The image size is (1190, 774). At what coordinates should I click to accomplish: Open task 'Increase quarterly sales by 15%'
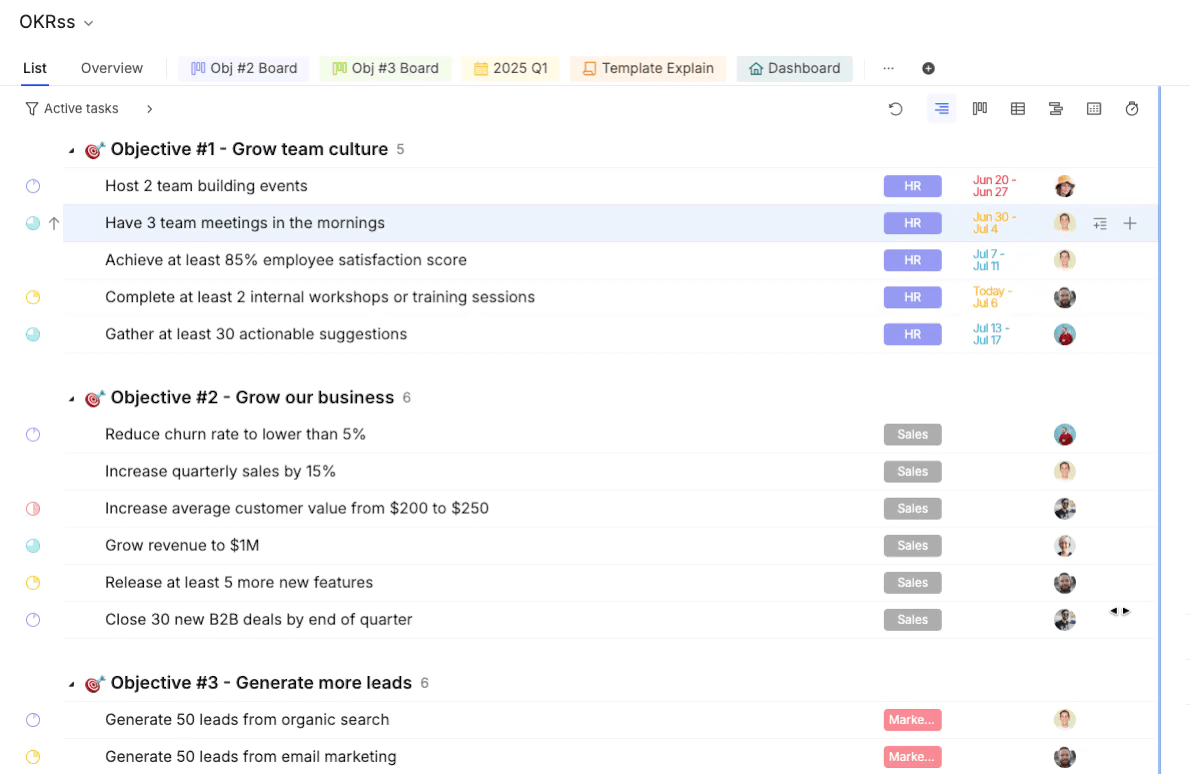click(220, 471)
